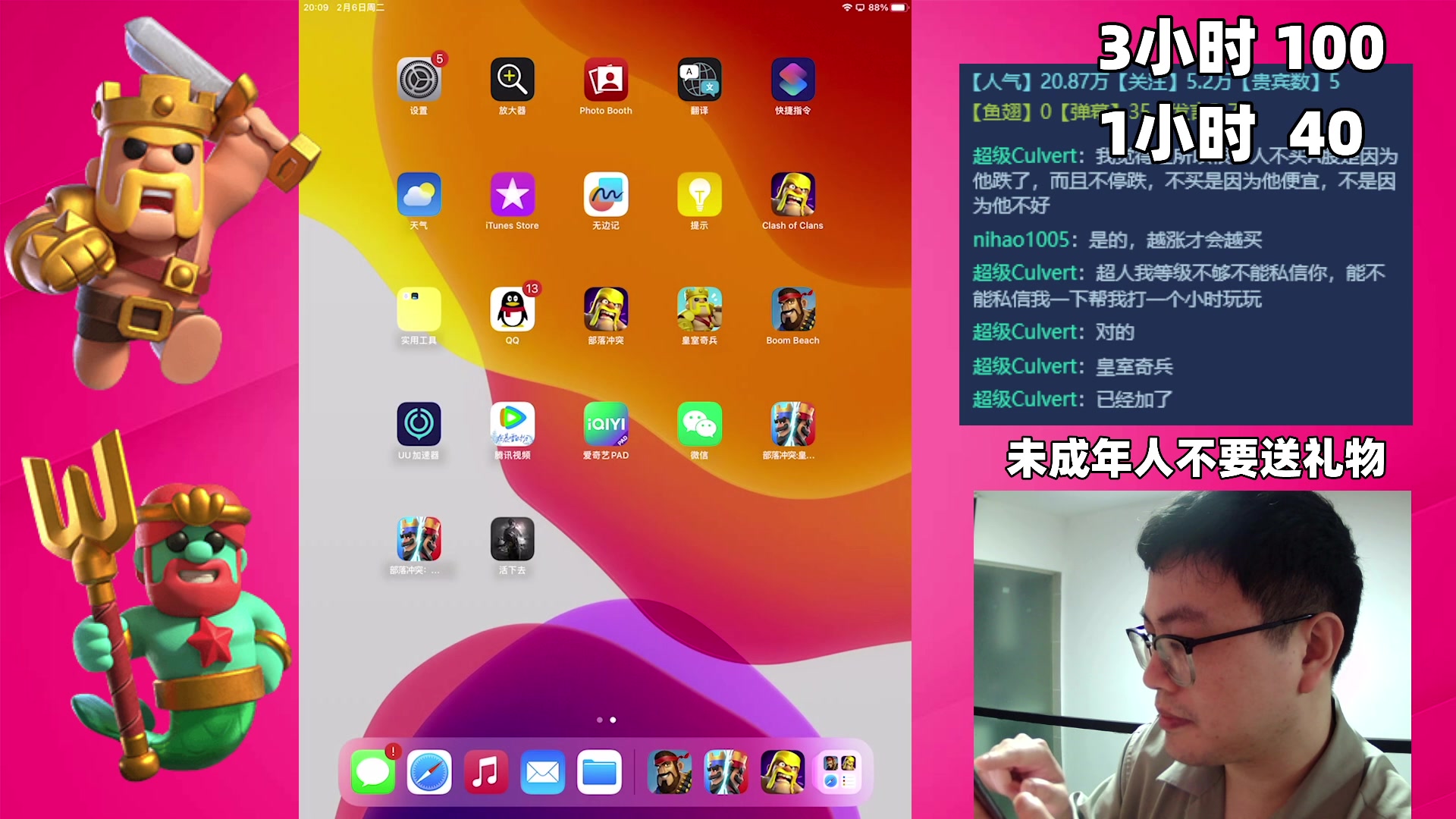1456x819 pixels.
Task: Tap the battery indicator showing 88%
Action: pyautogui.click(x=887, y=8)
